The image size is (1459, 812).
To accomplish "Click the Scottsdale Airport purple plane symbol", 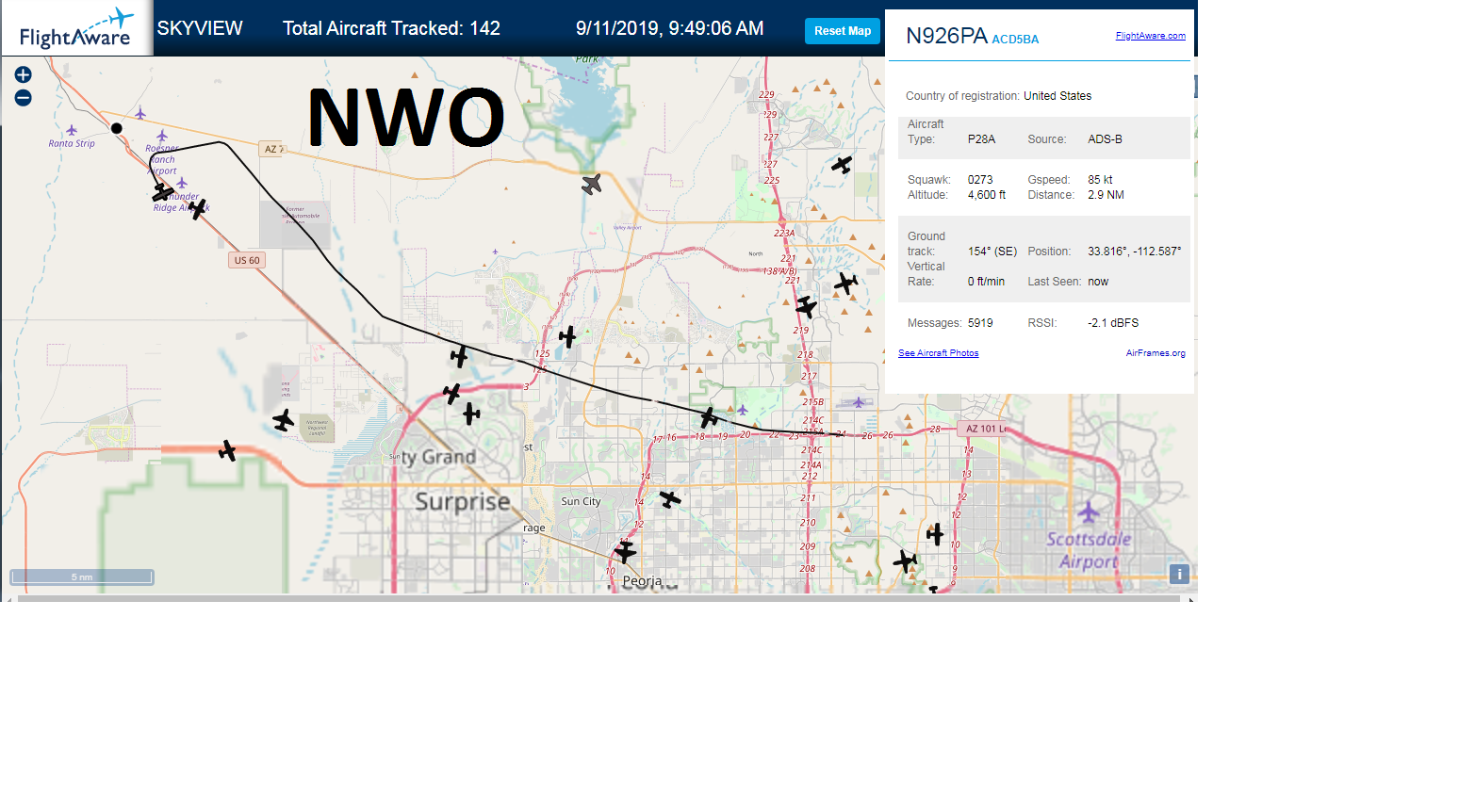I will (1089, 512).
